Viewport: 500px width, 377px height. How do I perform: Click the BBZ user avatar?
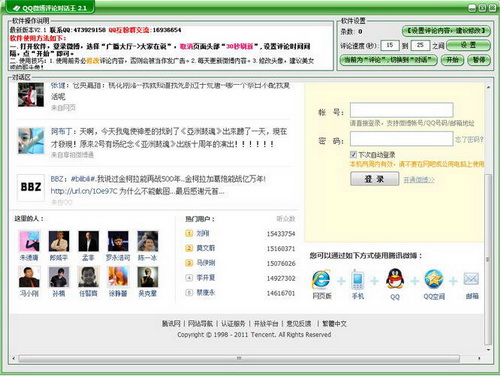[31, 187]
